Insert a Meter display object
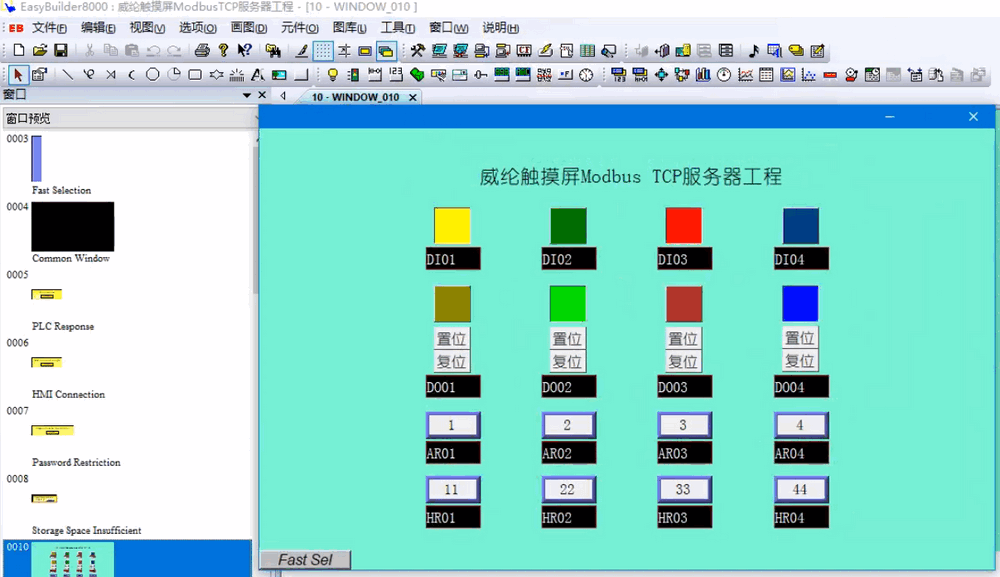The image size is (1000, 577). 724,75
